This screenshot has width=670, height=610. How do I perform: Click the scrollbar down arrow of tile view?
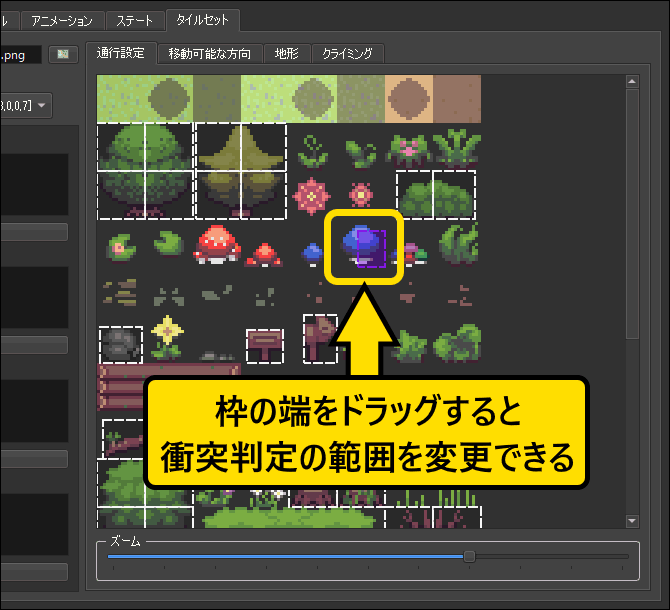tap(631, 521)
